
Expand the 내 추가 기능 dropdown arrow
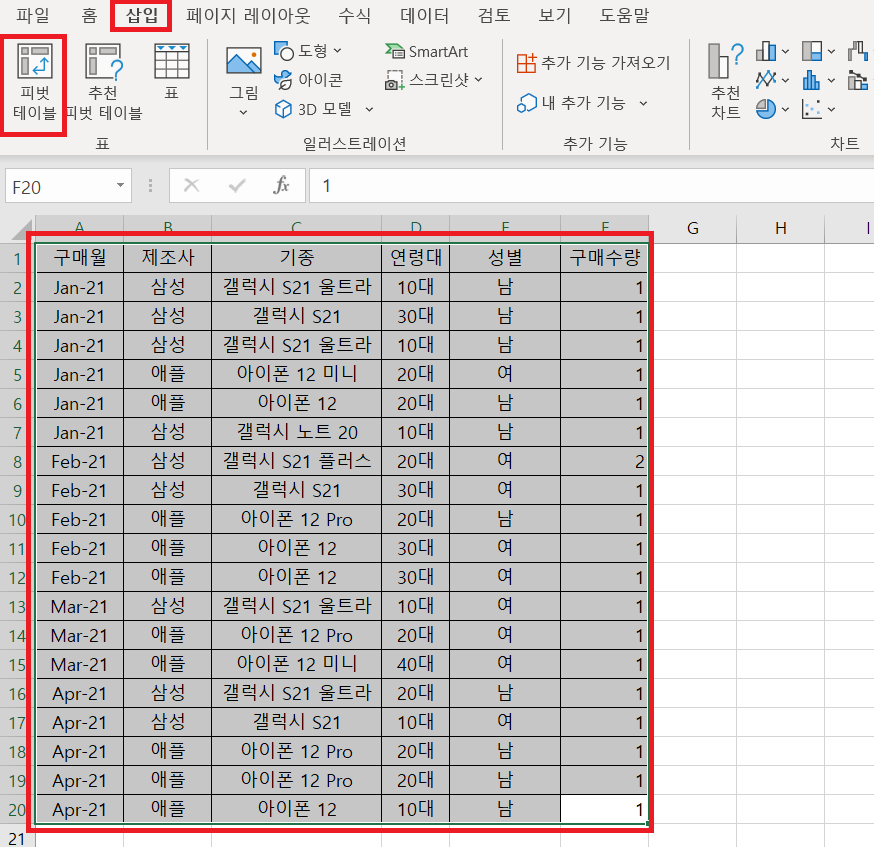point(643,103)
